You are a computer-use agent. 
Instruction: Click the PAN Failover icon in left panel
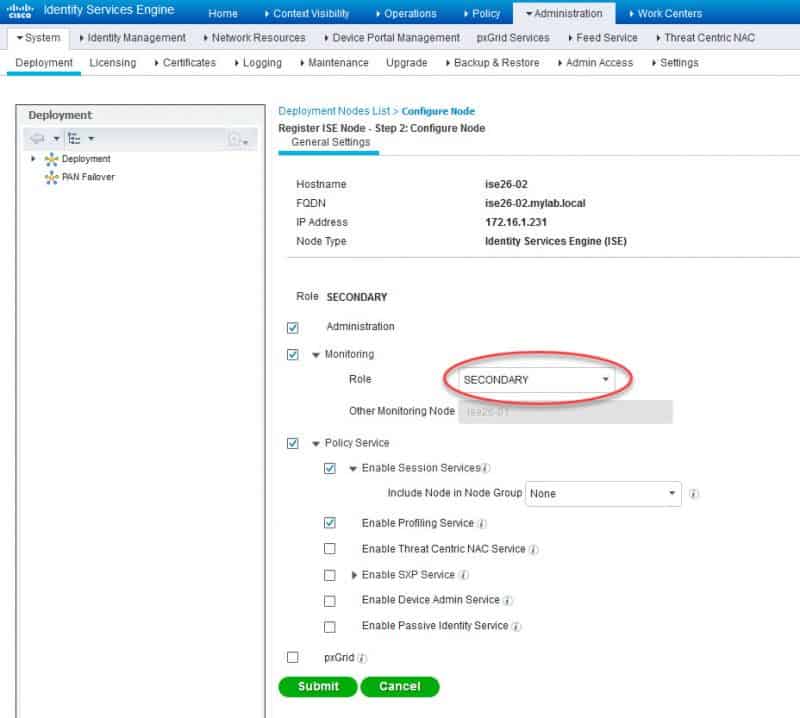tap(51, 179)
